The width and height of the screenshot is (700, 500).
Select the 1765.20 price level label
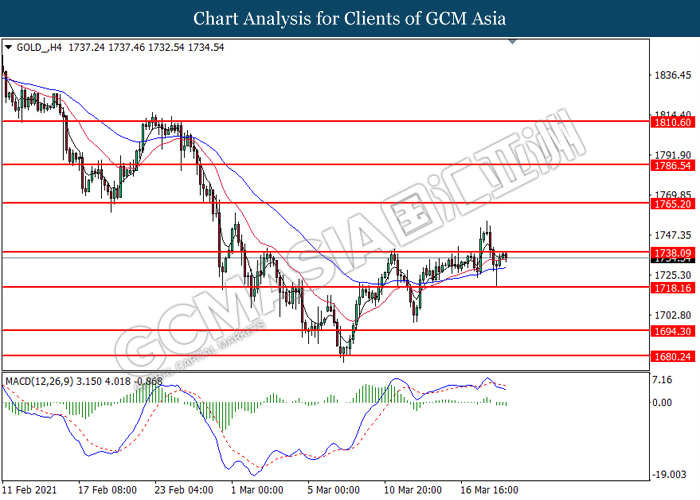coord(672,204)
